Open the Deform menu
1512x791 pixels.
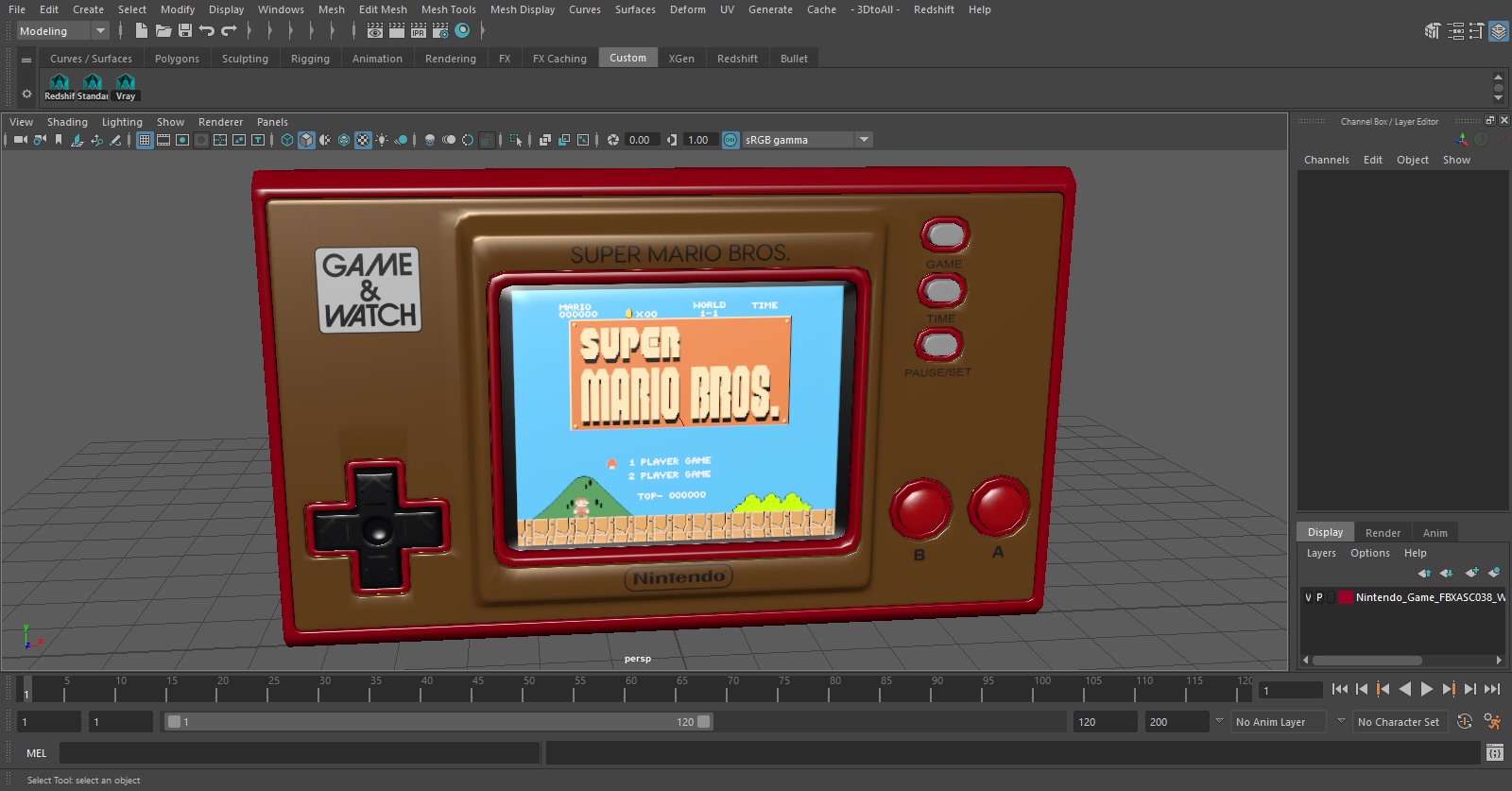pyautogui.click(x=687, y=9)
